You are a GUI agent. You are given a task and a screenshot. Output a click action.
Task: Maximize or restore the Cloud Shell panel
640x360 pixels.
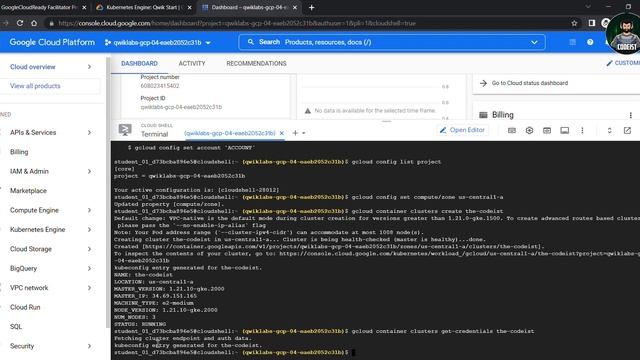(609, 130)
